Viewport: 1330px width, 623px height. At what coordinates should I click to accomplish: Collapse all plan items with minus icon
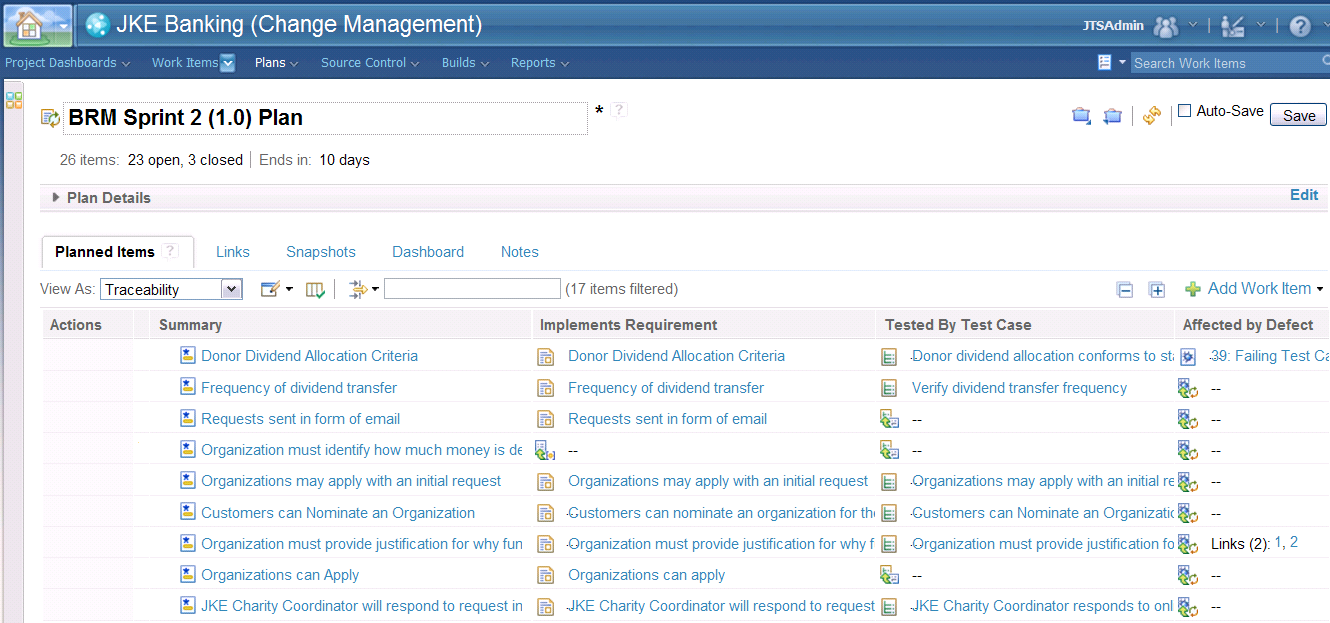(x=1125, y=290)
